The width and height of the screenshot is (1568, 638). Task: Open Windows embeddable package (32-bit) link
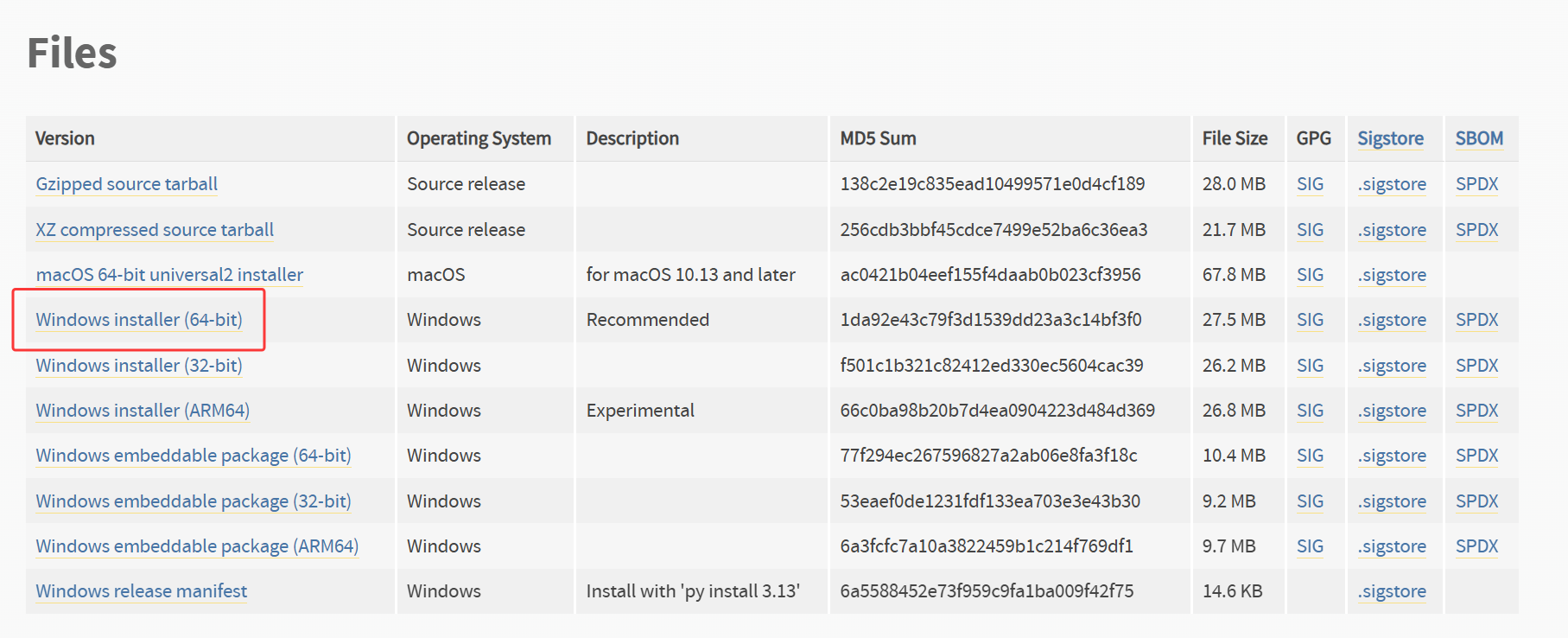tap(194, 501)
